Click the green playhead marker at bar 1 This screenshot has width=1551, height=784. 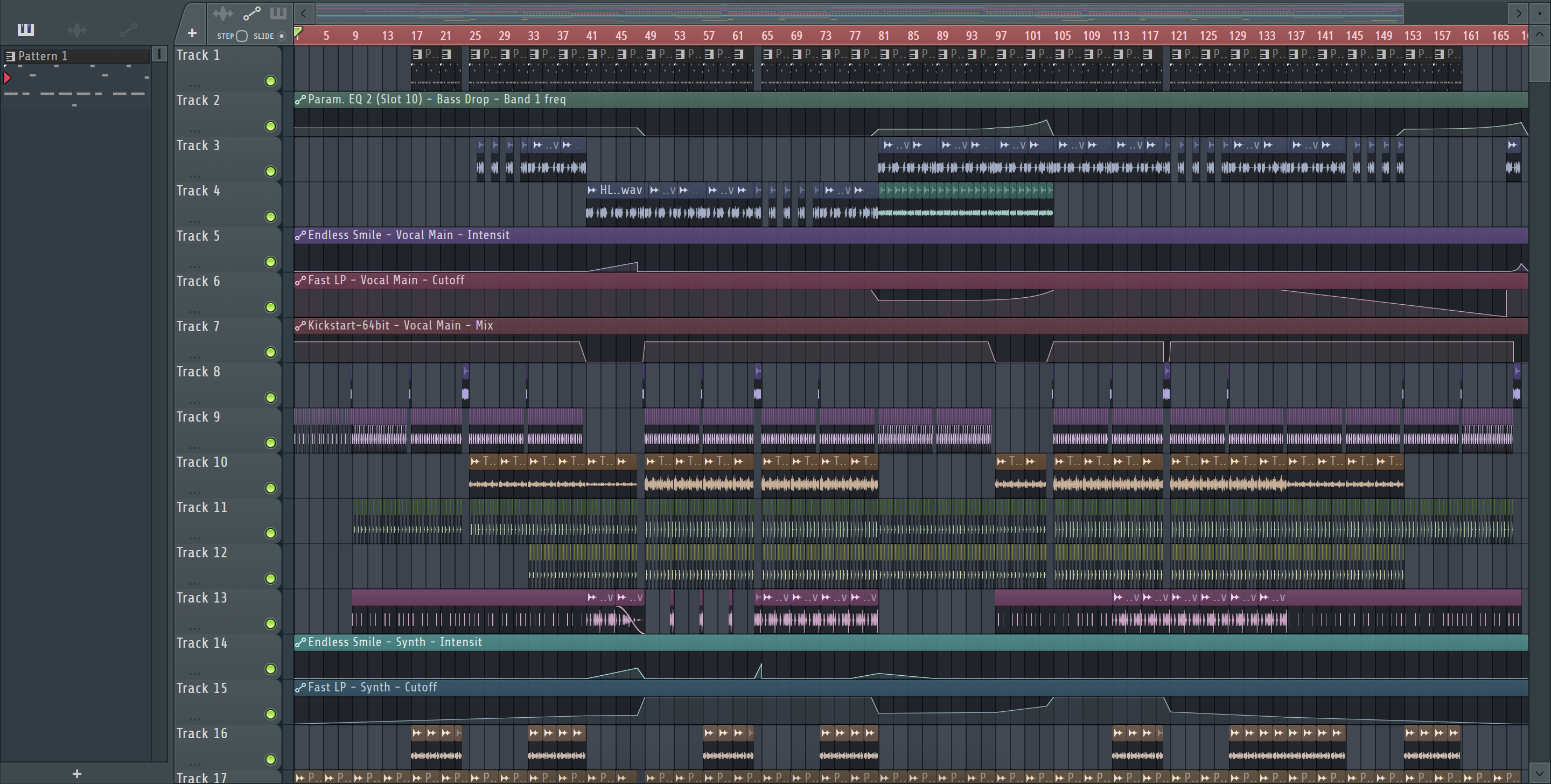click(x=298, y=31)
